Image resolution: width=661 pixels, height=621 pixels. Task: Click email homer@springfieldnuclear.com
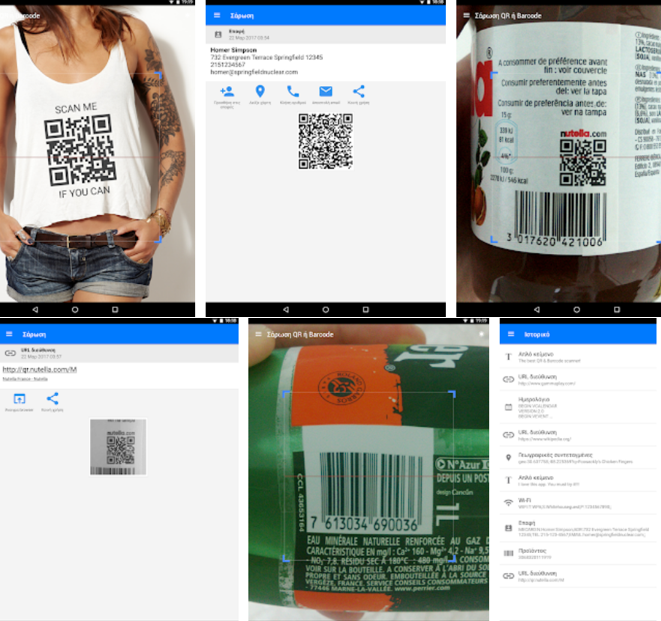click(254, 72)
